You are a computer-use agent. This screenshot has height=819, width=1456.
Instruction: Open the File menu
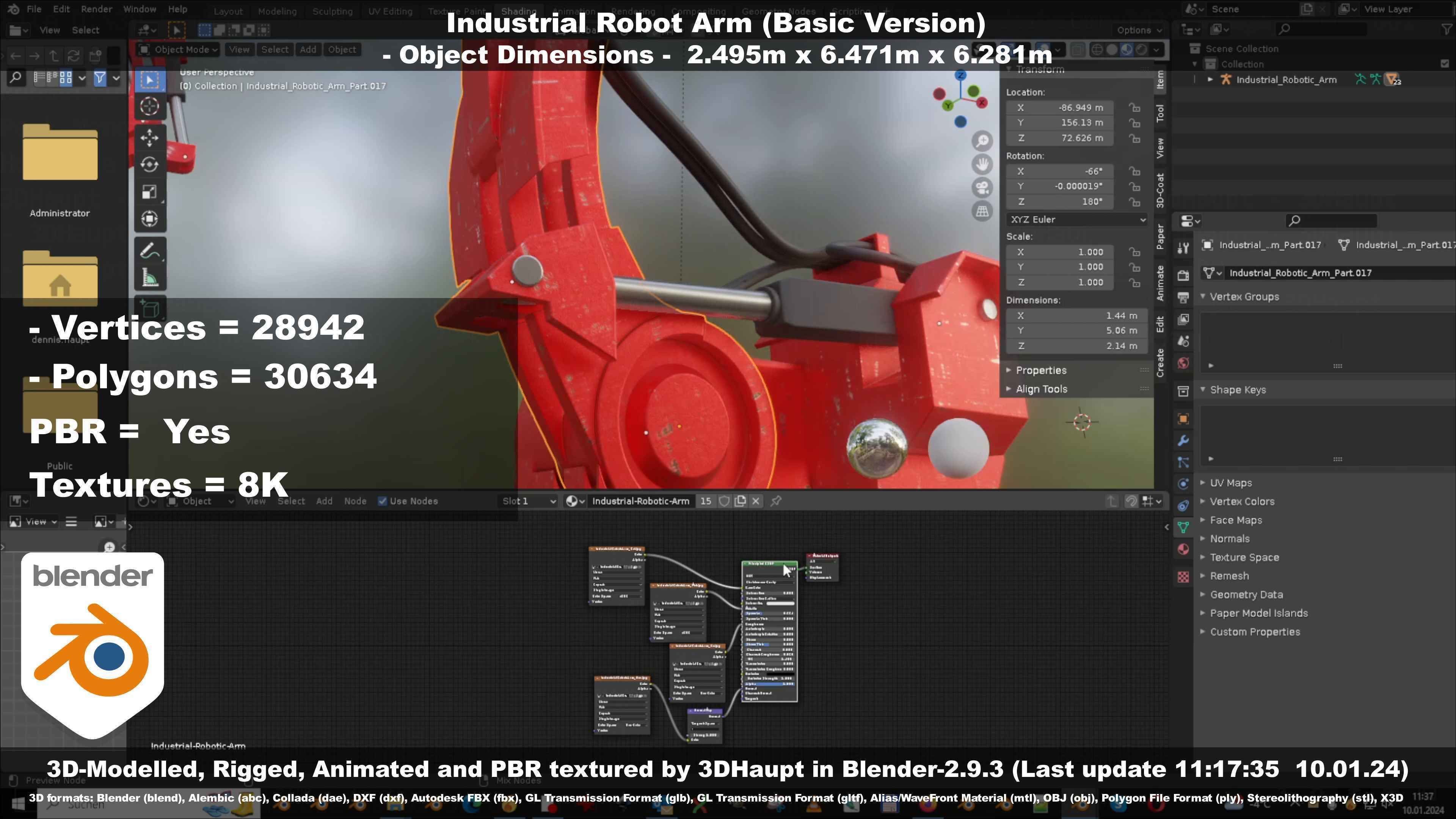click(34, 9)
